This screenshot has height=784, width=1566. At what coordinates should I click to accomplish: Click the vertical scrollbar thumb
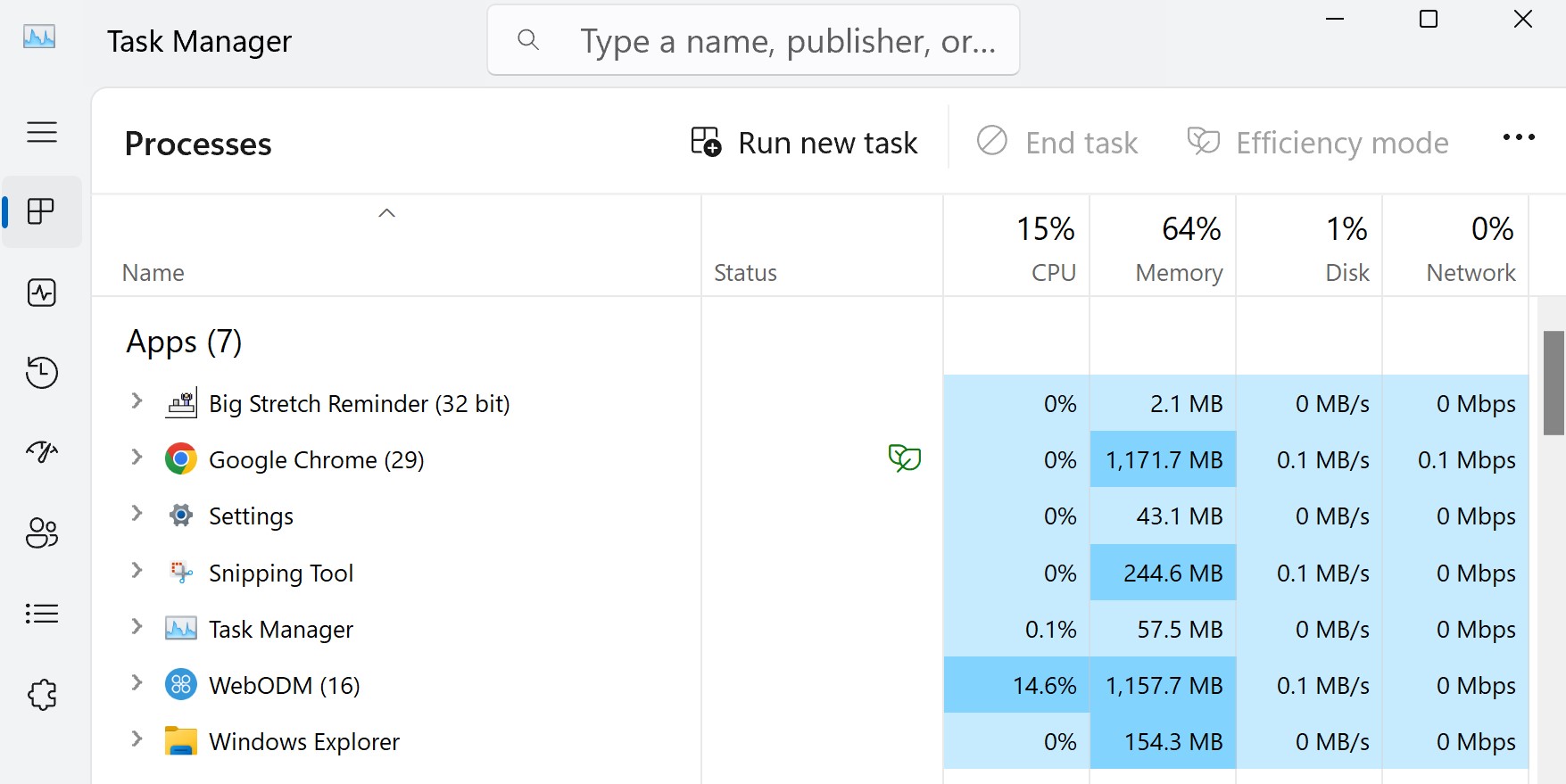(x=1554, y=382)
